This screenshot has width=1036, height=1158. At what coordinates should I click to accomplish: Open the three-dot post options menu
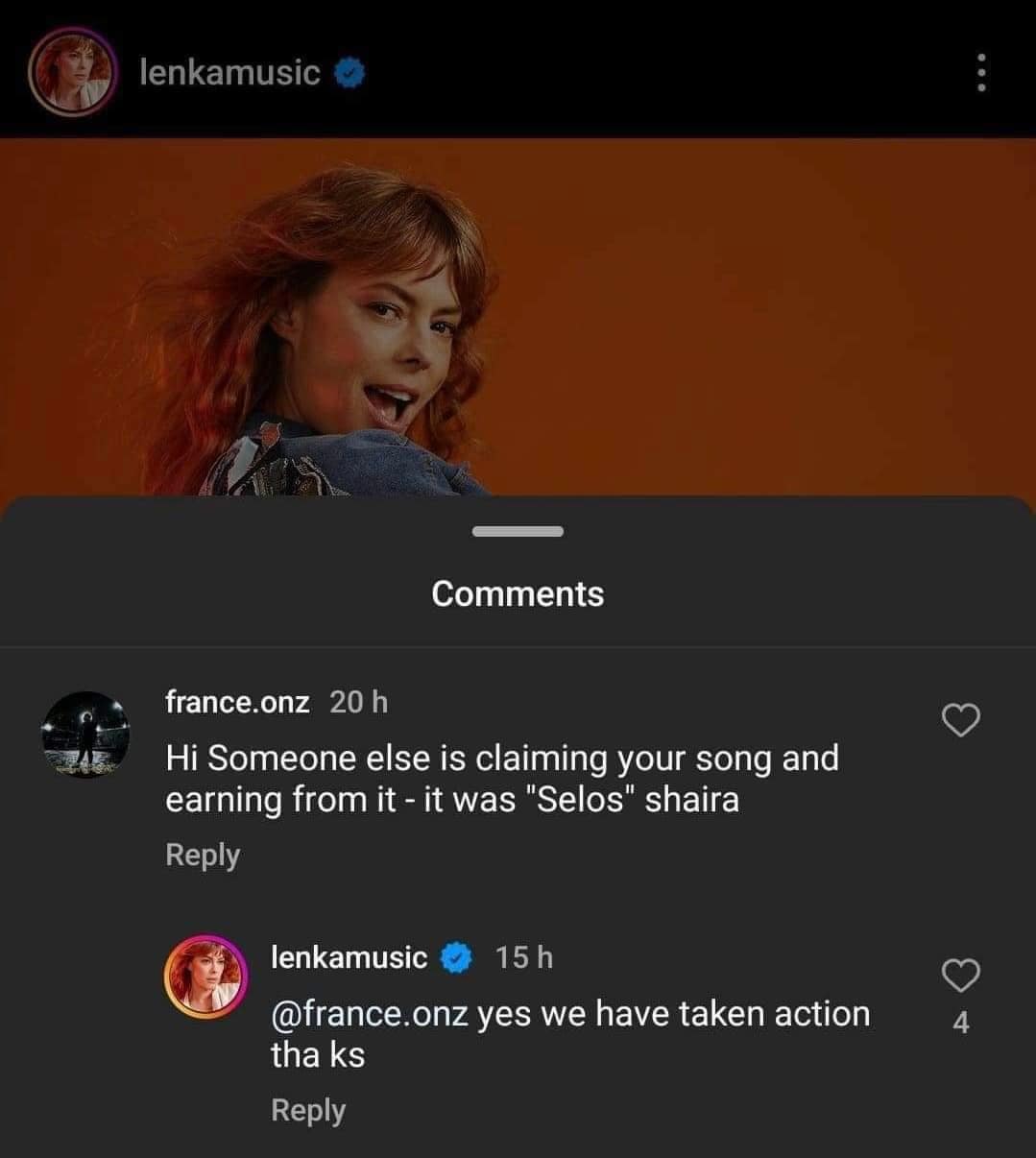[x=980, y=72]
